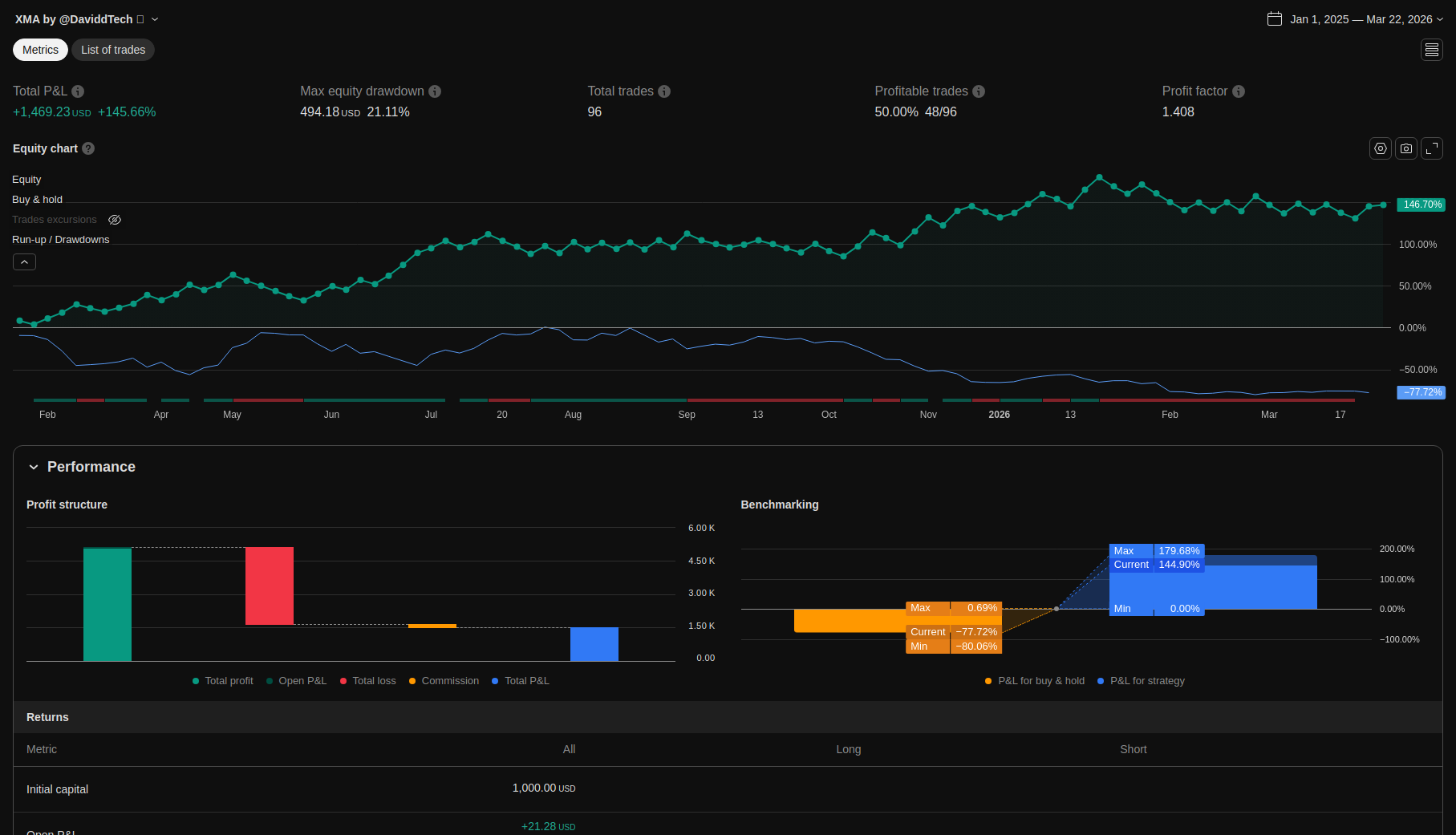Open the report layout icon at top right

tap(1431, 50)
